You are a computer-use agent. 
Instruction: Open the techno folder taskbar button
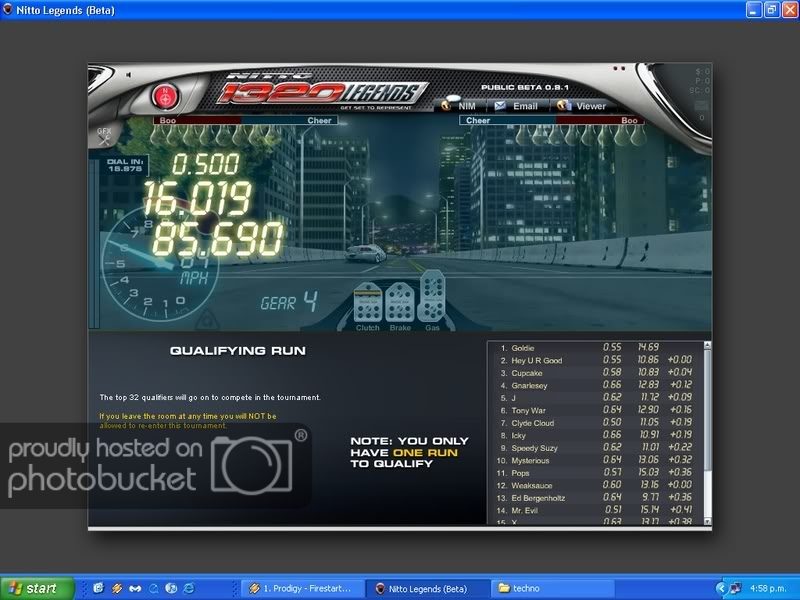pos(553,588)
